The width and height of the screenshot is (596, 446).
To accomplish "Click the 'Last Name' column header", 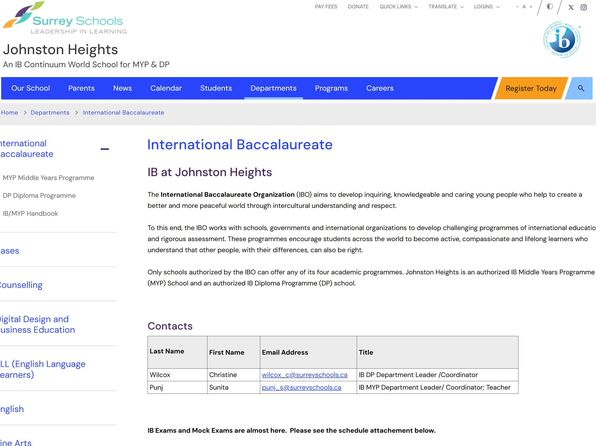I will click(178, 352).
